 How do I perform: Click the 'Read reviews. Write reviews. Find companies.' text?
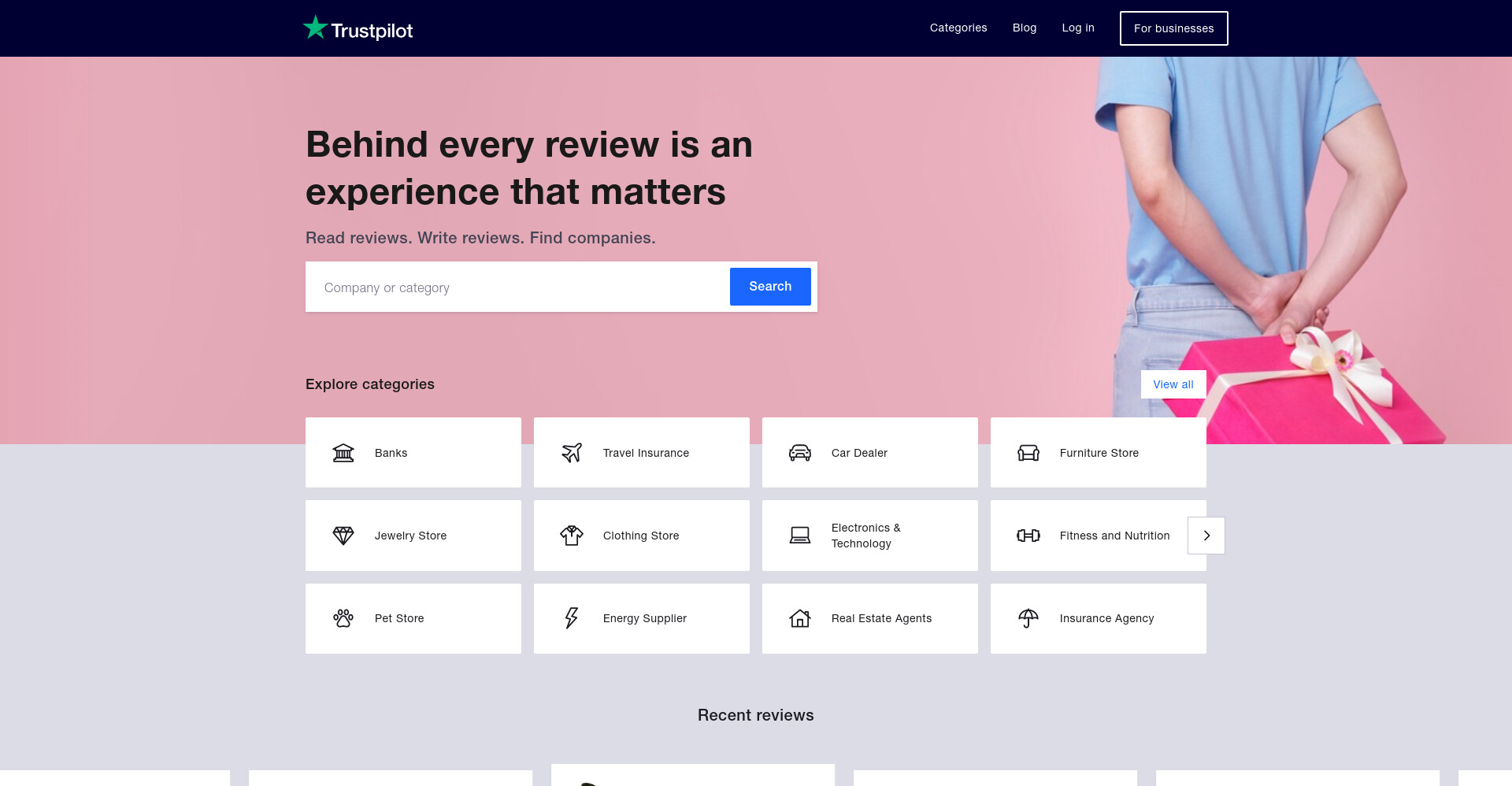point(480,238)
